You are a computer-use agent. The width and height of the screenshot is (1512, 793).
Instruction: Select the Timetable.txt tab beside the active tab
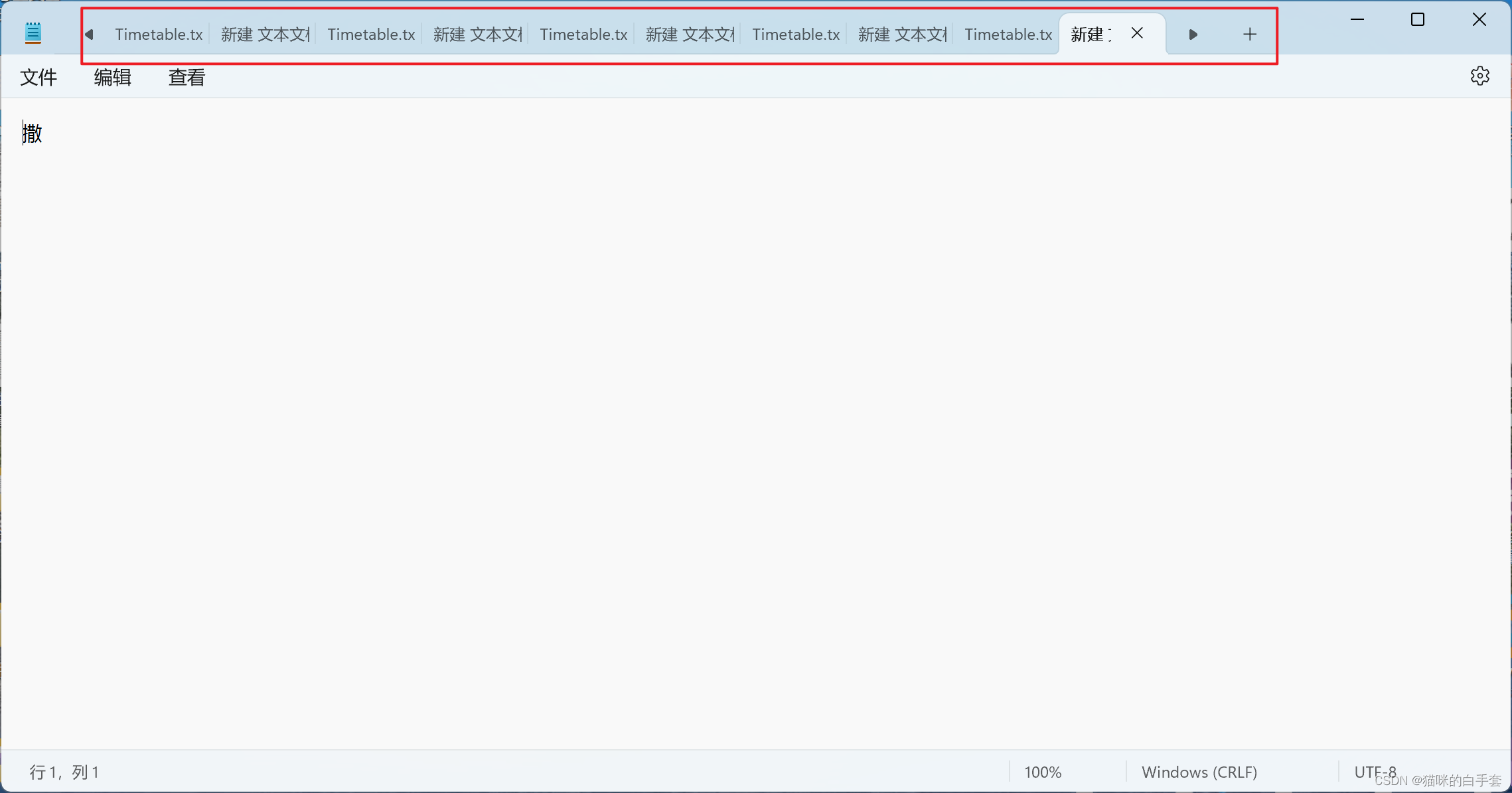[x=1008, y=35]
